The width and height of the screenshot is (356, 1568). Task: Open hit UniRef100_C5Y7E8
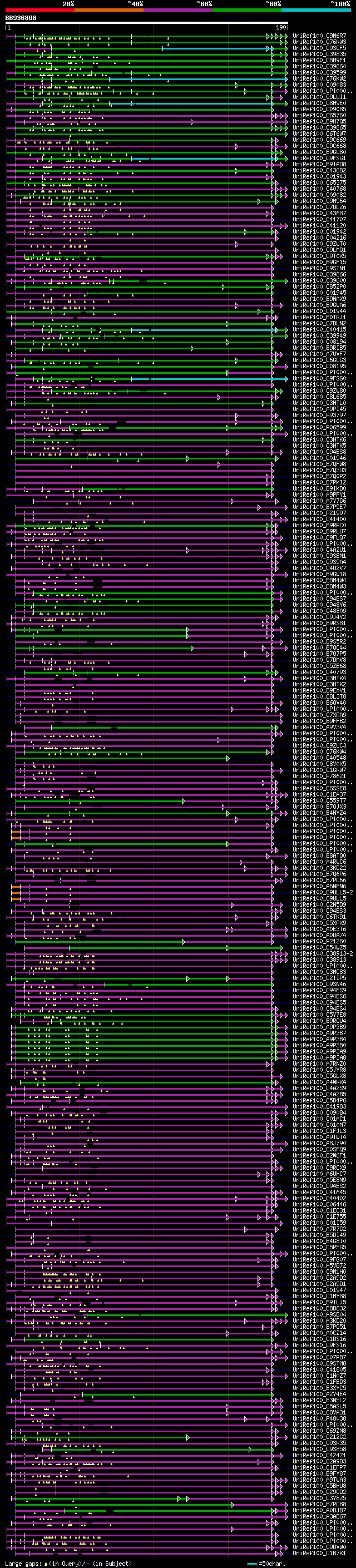click(319, 1015)
